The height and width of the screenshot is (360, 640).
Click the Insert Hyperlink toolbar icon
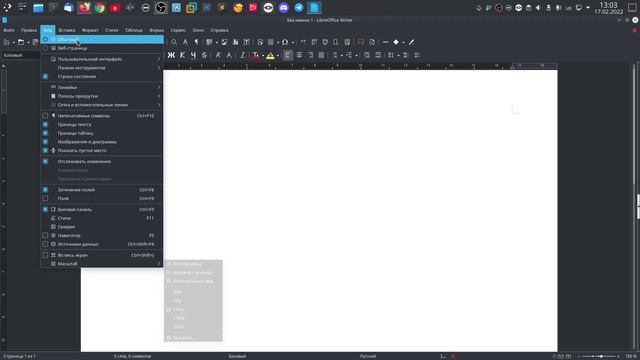point(303,42)
